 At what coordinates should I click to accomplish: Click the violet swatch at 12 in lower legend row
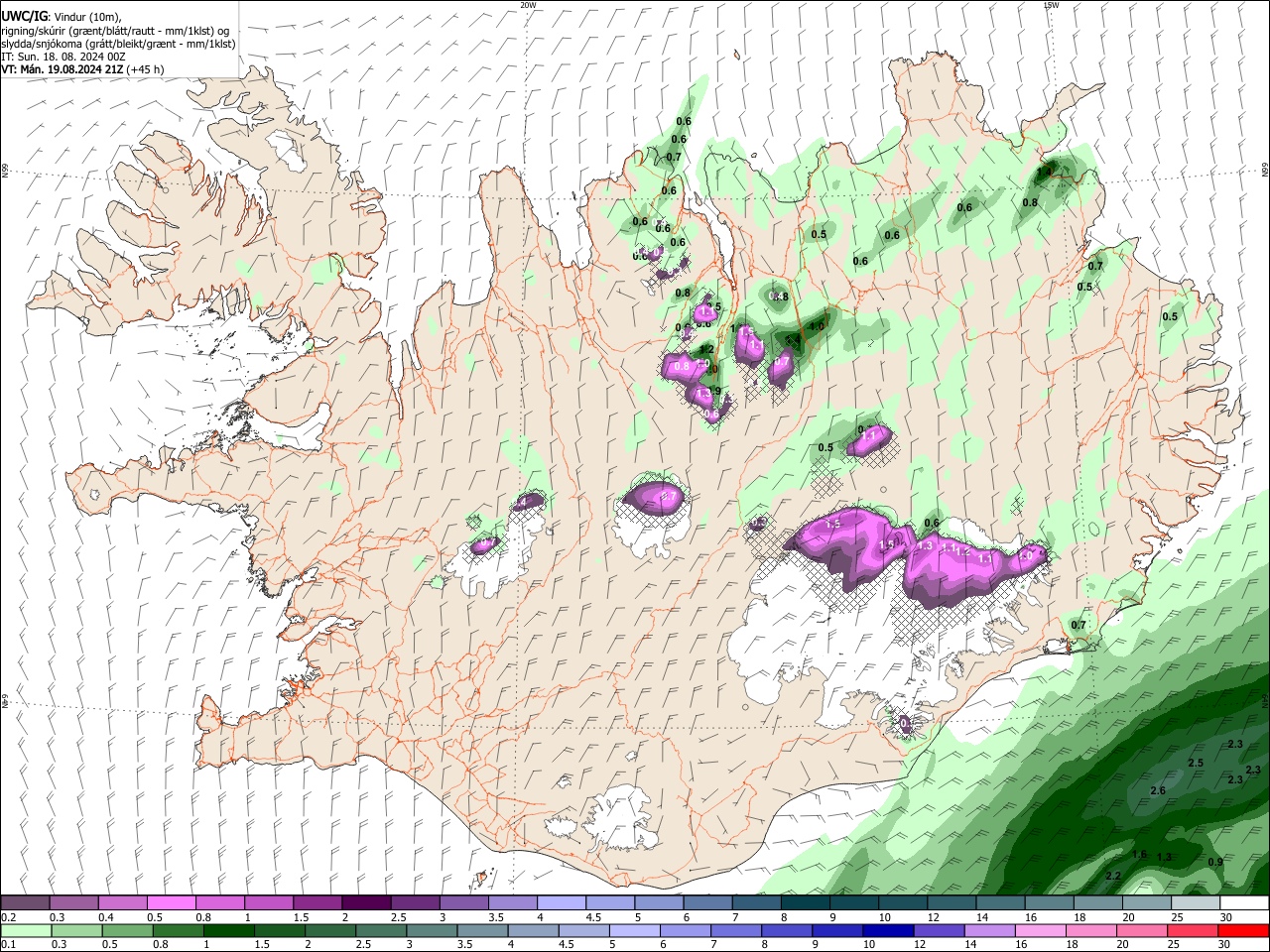939,930
